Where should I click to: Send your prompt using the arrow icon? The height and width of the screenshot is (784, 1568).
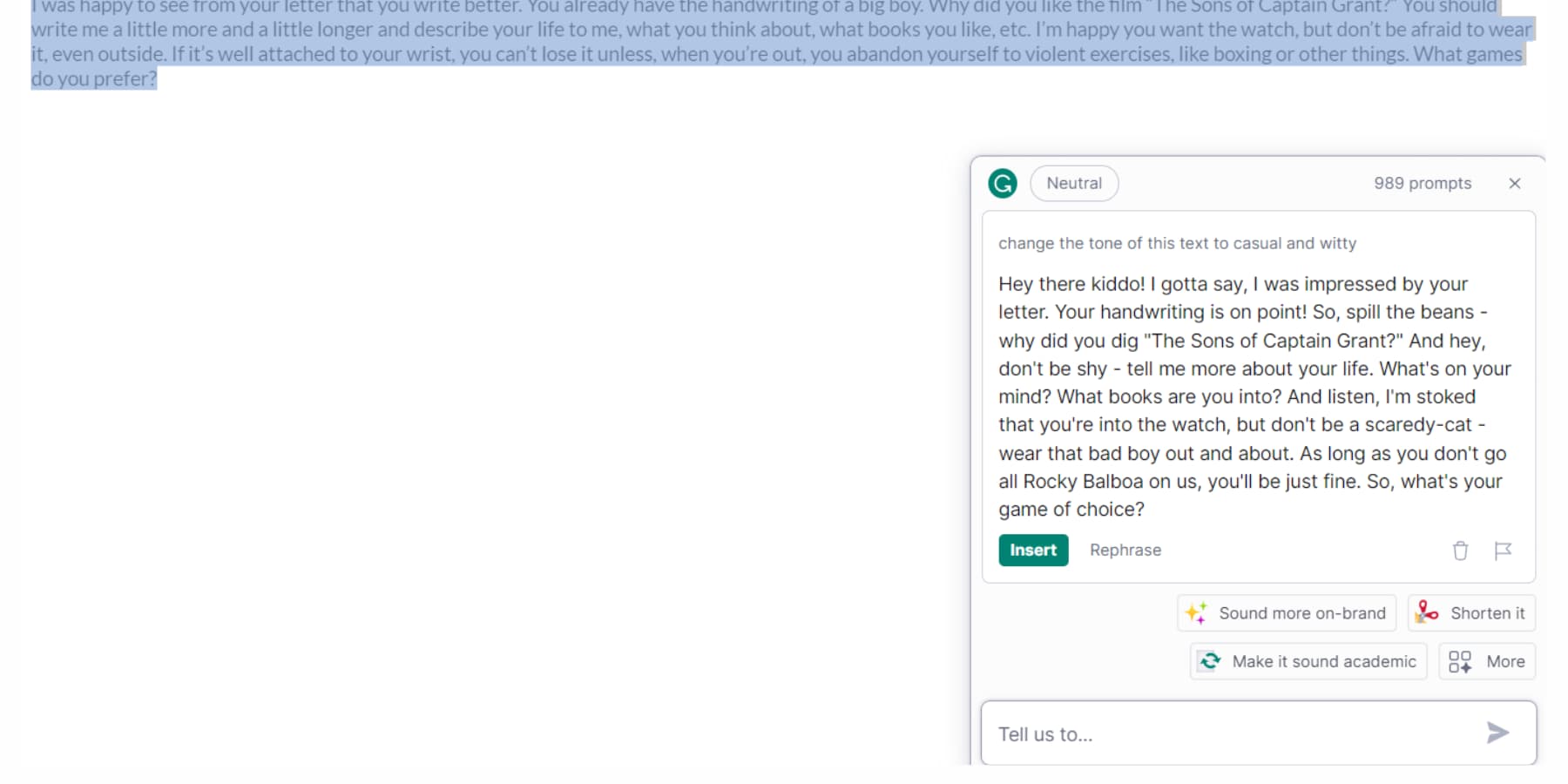[x=1497, y=733]
